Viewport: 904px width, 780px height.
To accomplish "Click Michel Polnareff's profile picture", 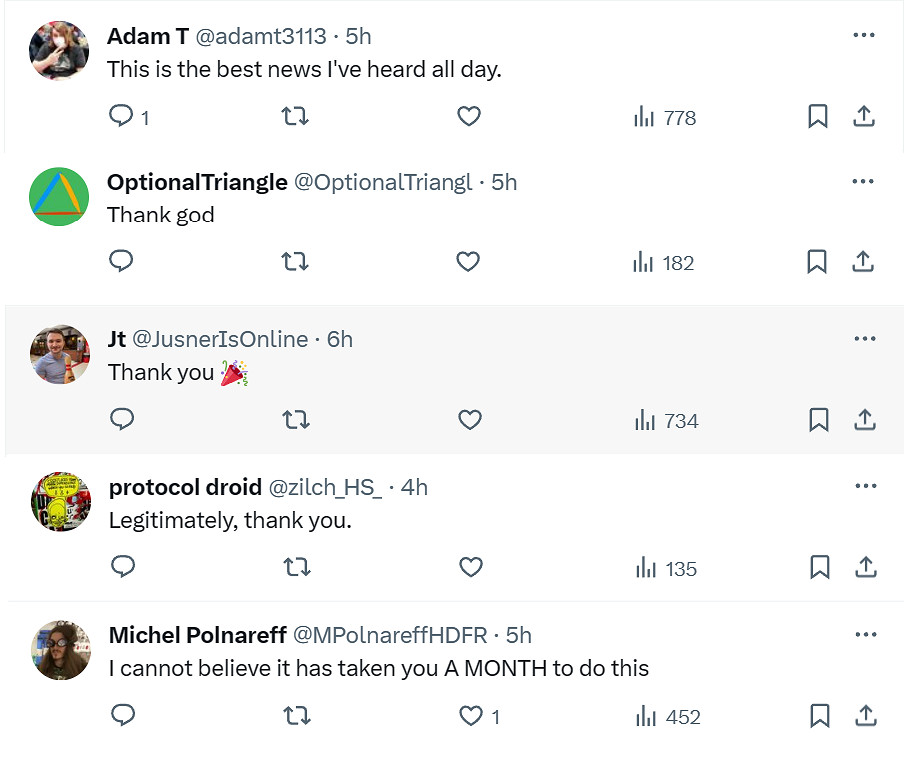I will click(x=61, y=649).
